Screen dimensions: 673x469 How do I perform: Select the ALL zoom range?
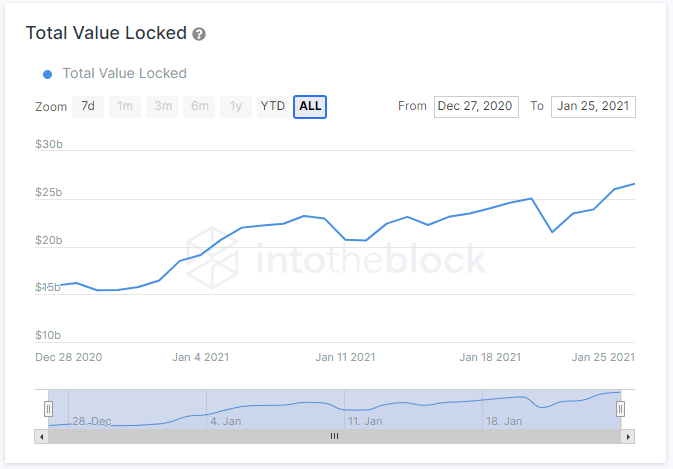pyautogui.click(x=310, y=106)
